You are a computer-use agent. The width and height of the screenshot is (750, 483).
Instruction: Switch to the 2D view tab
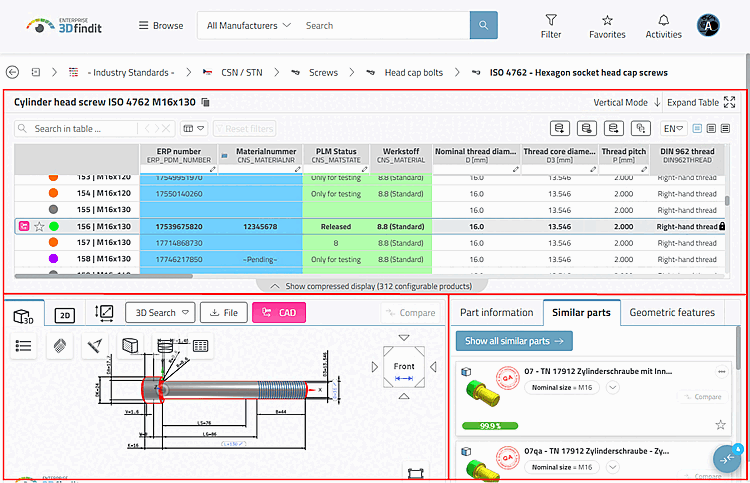(x=65, y=315)
